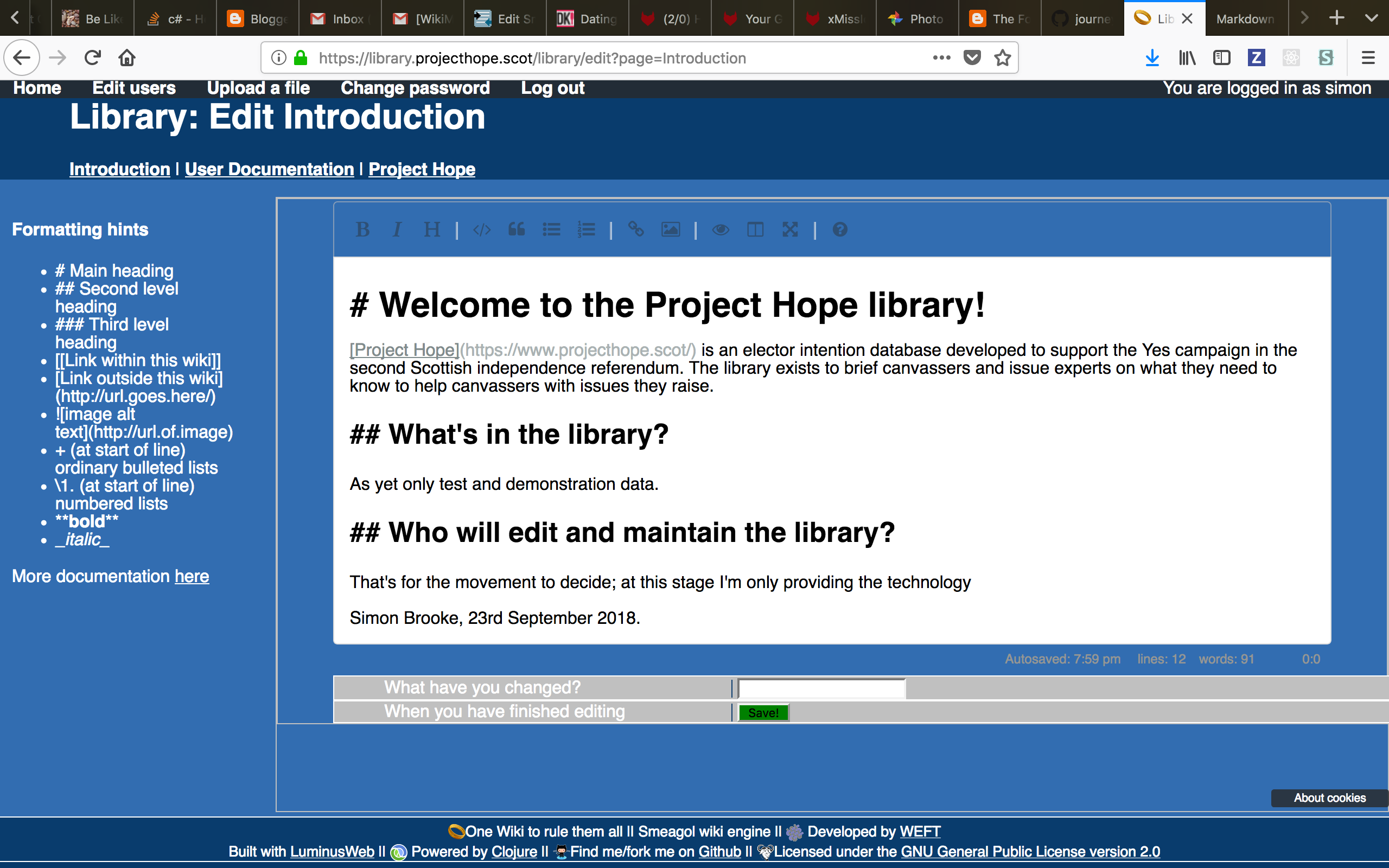The width and height of the screenshot is (1389, 868).
Task: Click the blockquote icon
Action: tap(517, 229)
